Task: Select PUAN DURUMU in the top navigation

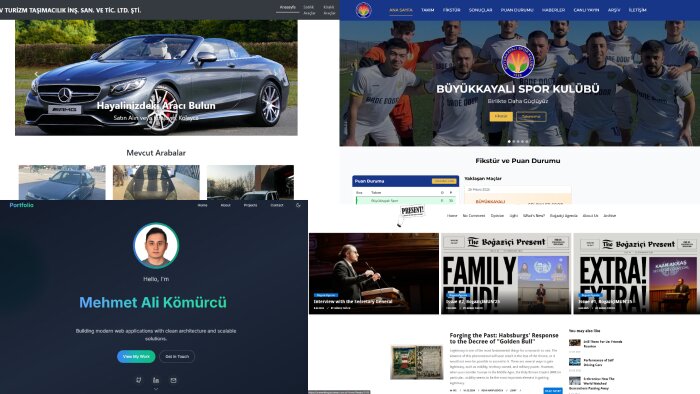Action: (x=517, y=10)
